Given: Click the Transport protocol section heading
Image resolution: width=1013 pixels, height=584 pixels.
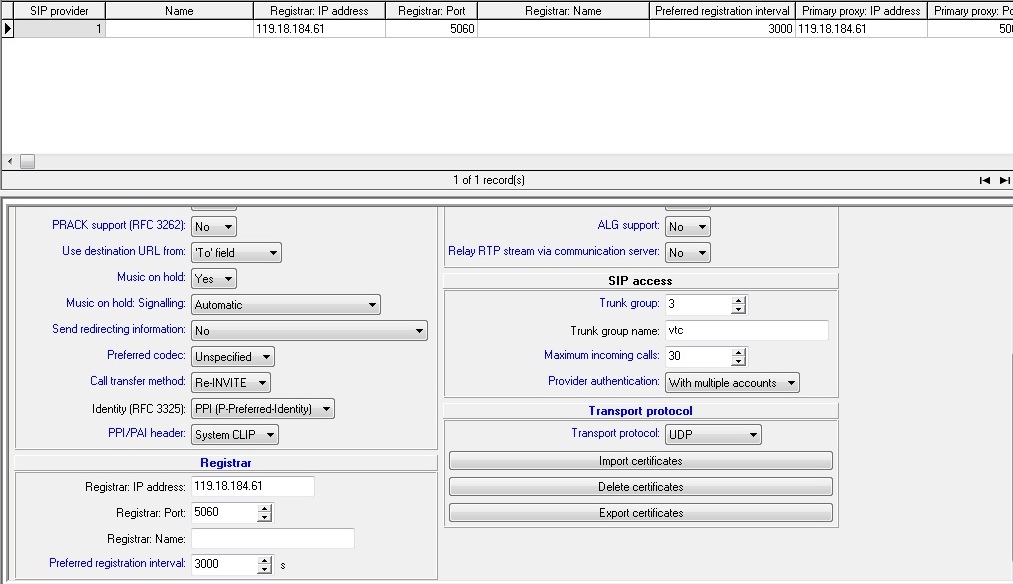Looking at the screenshot, I should [x=640, y=411].
